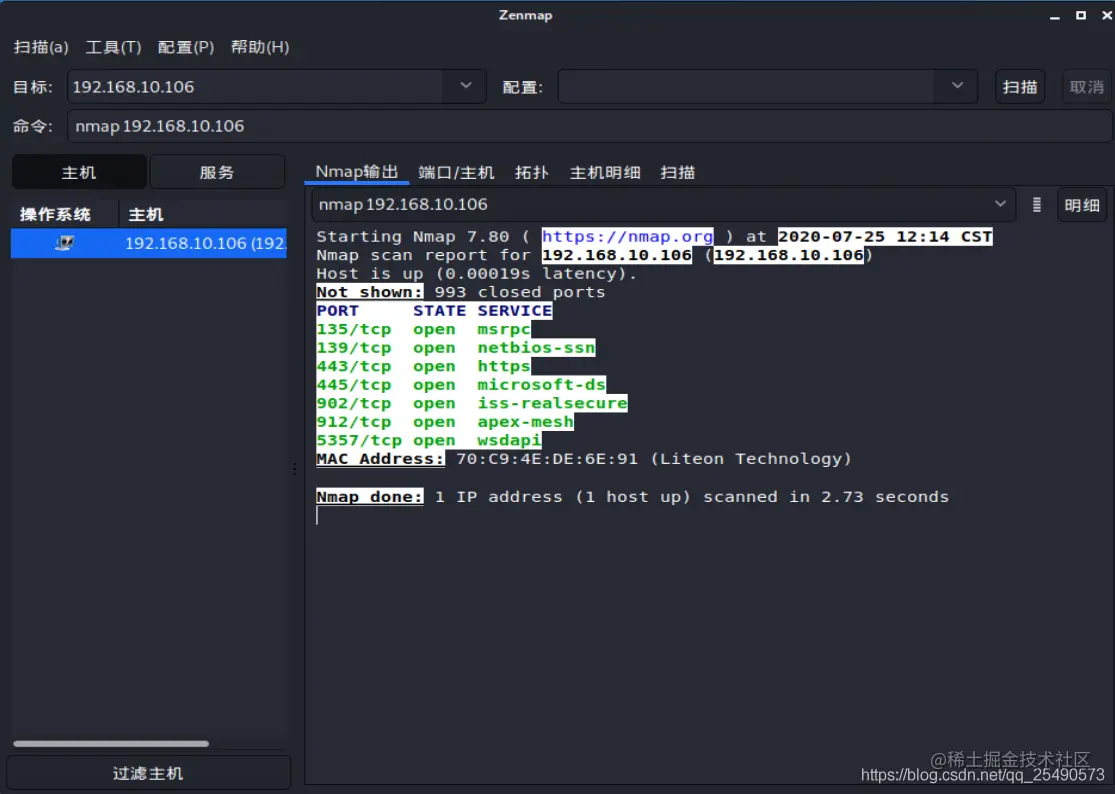Click the 135/tcp open msrpc line
The height and width of the screenshot is (794, 1115).
pyautogui.click(x=423, y=329)
